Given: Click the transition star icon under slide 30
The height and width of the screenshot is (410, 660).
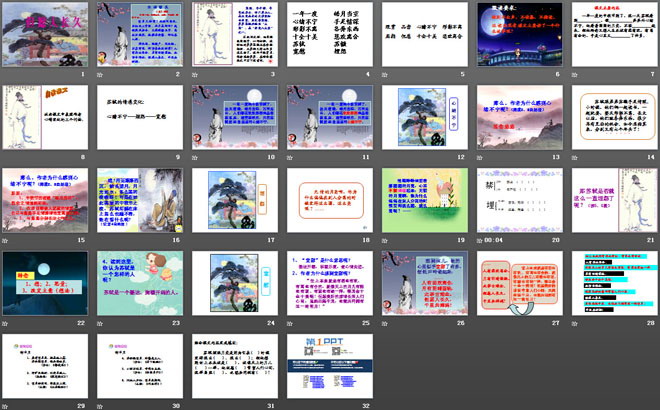Looking at the screenshot, I should [x=100, y=406].
